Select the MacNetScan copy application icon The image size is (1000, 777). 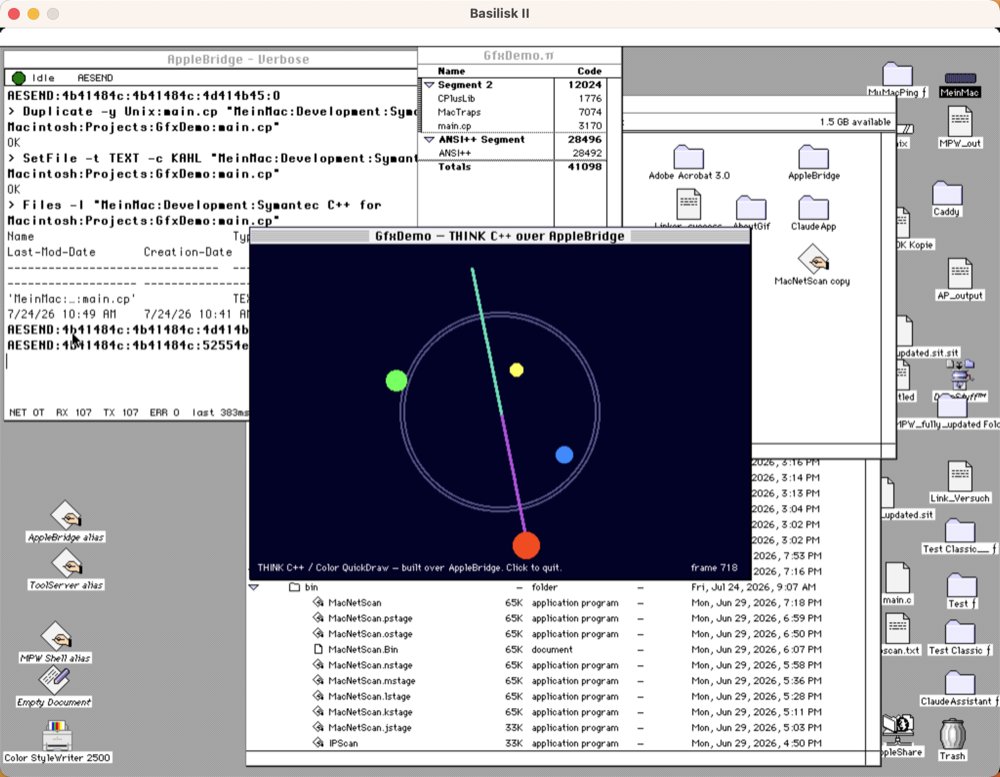pyautogui.click(x=812, y=258)
